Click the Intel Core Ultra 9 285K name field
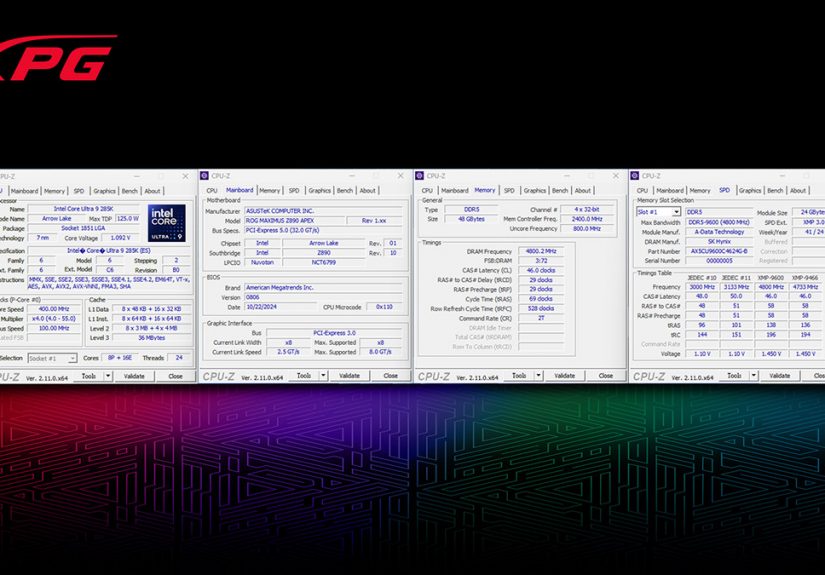 [x=84, y=209]
